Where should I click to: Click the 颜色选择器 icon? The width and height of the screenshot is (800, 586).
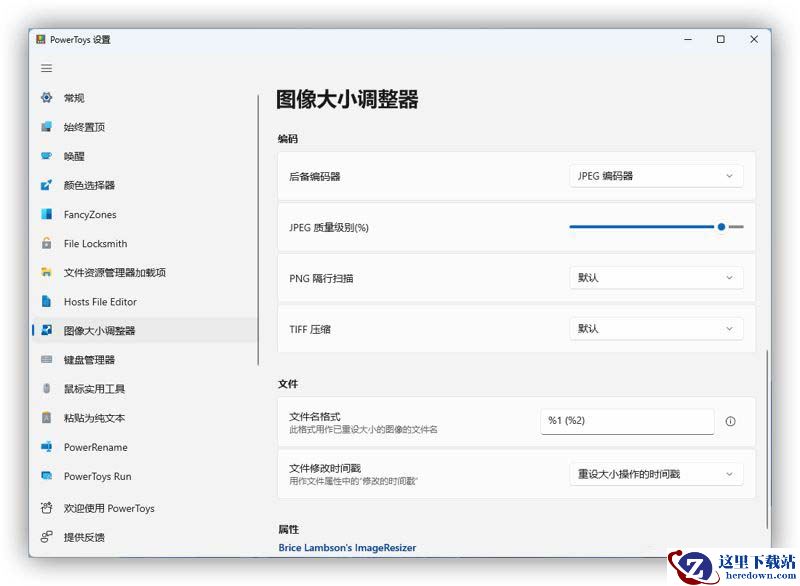[46, 185]
